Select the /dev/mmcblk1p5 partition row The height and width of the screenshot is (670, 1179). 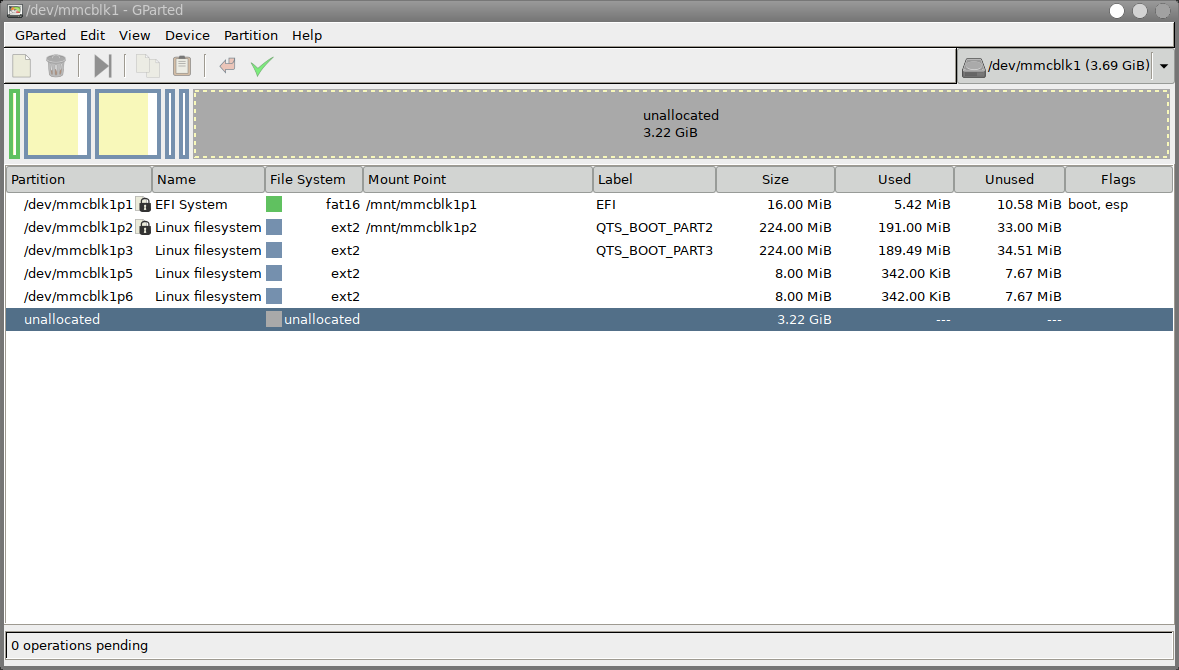590,274
